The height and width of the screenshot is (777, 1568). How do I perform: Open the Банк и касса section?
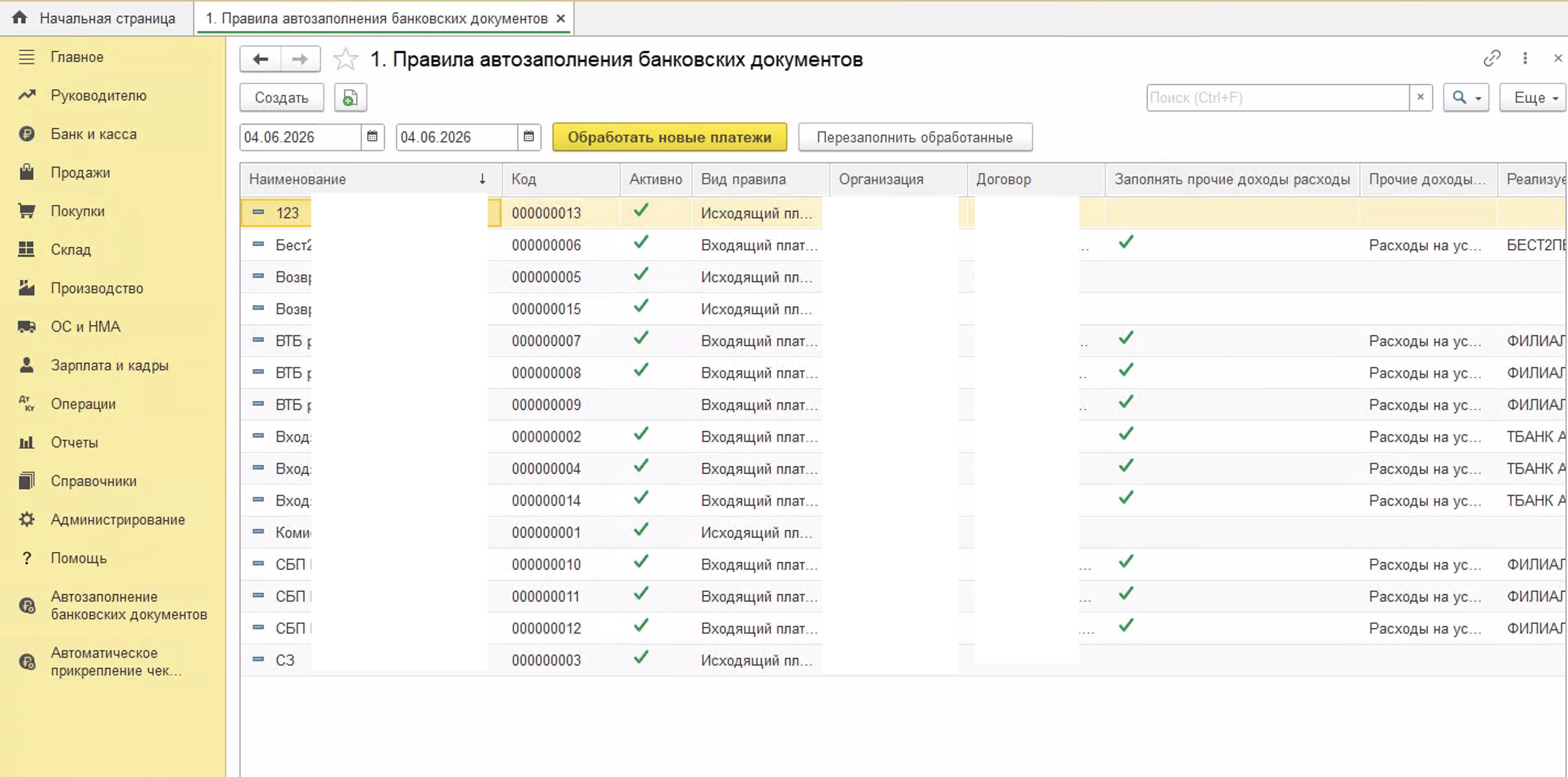point(94,134)
